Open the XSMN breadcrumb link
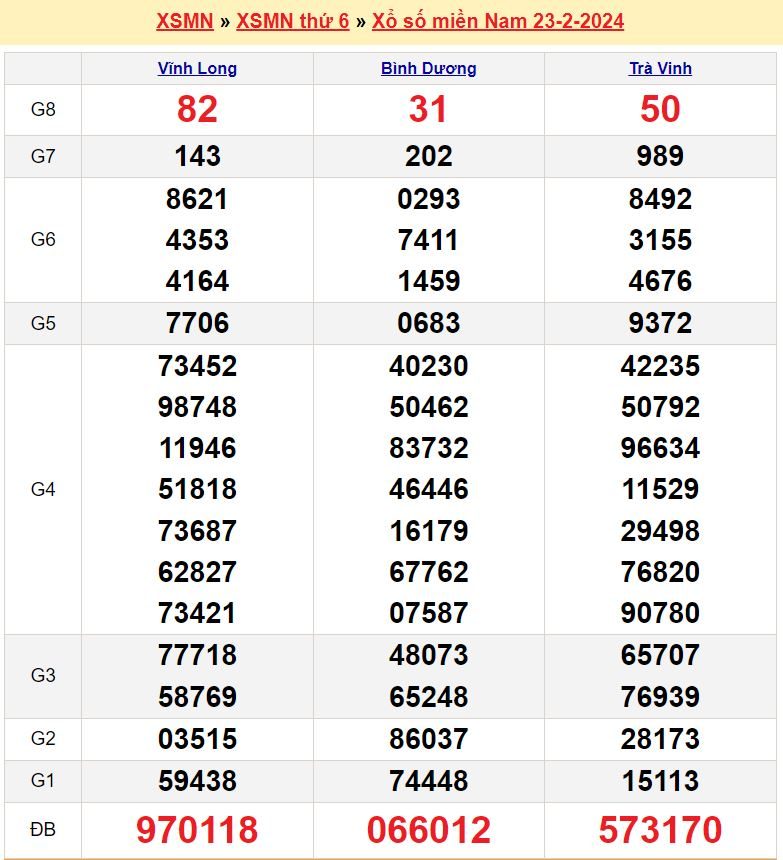Image resolution: width=783 pixels, height=860 pixels. [x=185, y=21]
